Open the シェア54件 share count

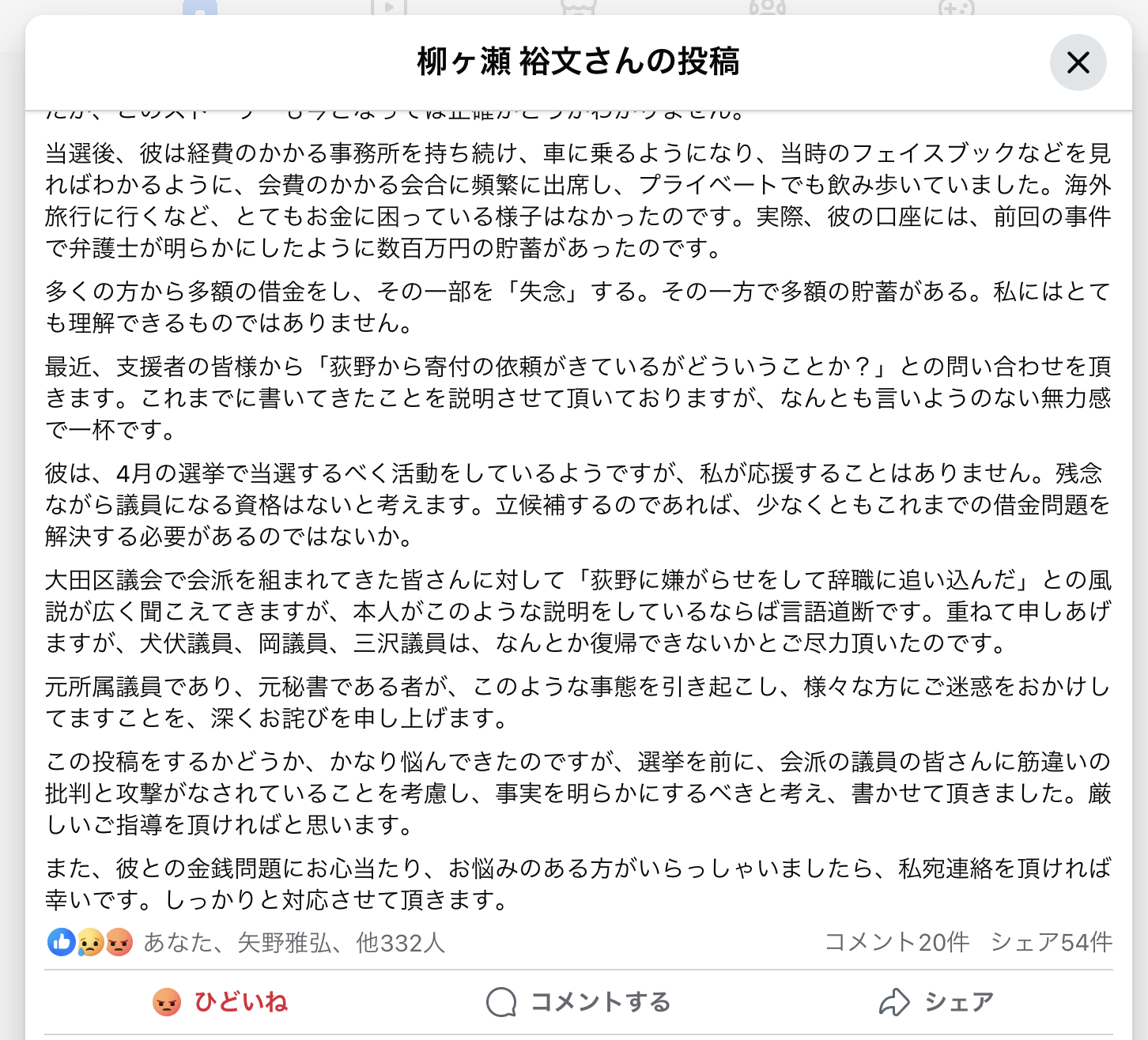1052,942
